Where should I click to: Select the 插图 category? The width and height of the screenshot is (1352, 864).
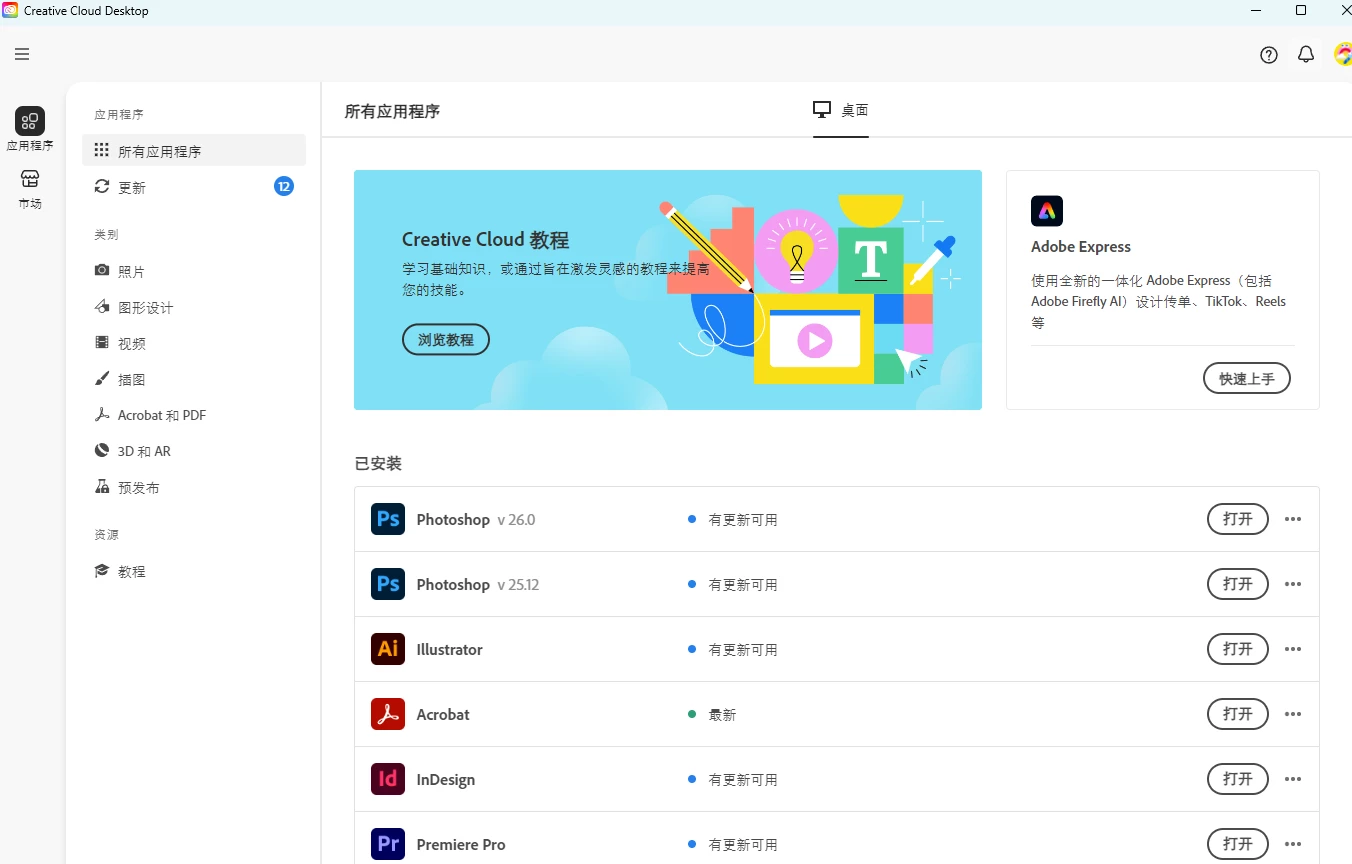[194, 379]
